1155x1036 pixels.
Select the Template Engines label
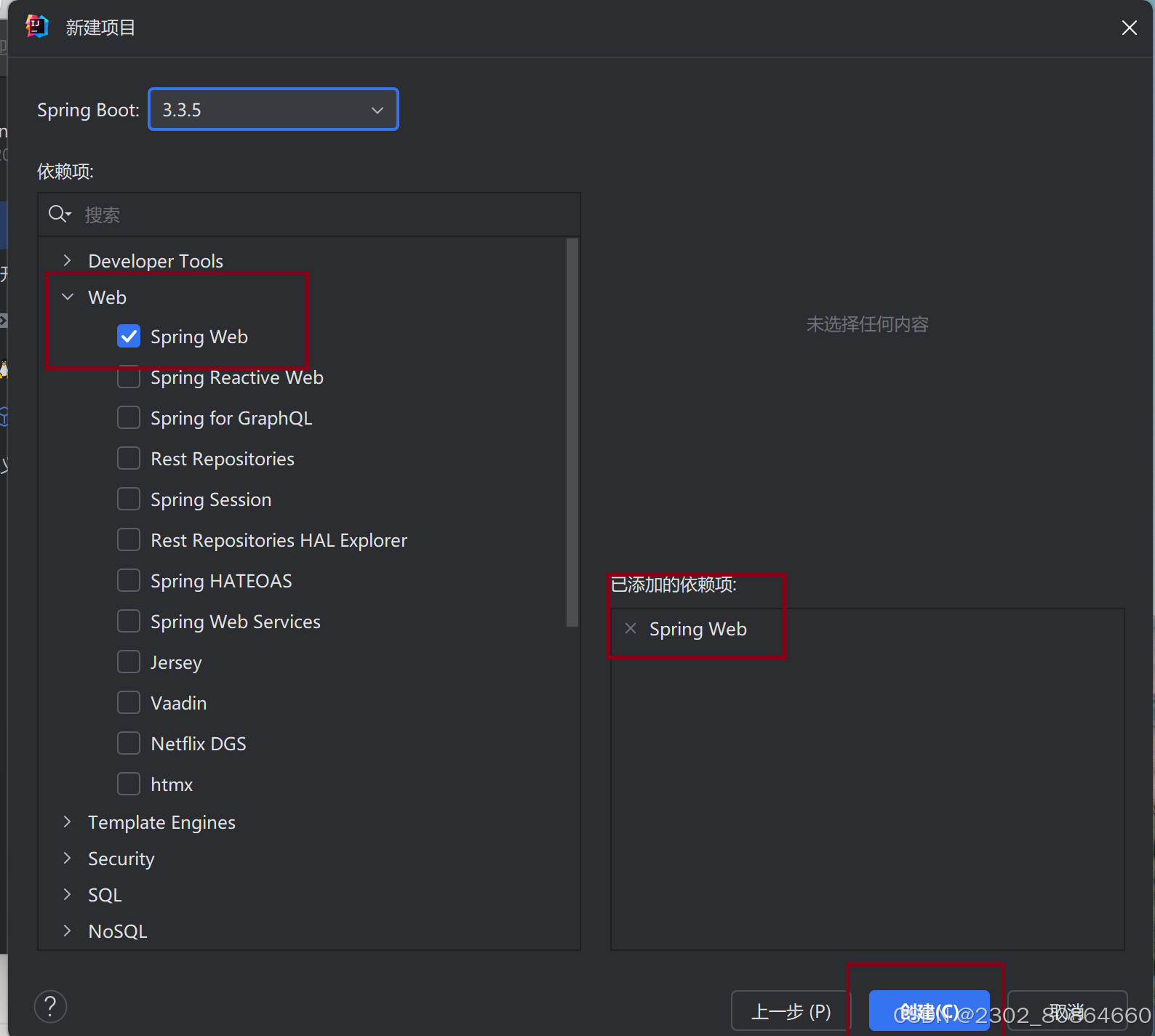pos(161,822)
